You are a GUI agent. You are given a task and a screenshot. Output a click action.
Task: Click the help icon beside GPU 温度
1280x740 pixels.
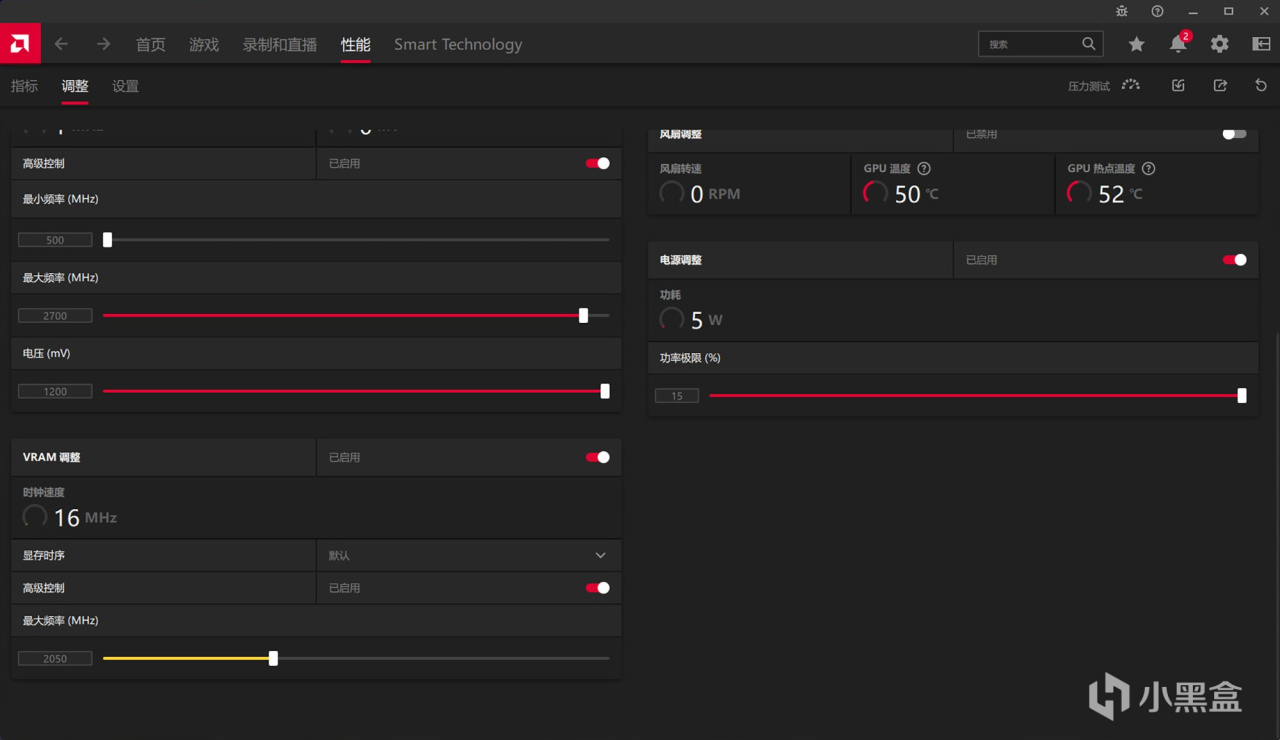click(x=924, y=169)
